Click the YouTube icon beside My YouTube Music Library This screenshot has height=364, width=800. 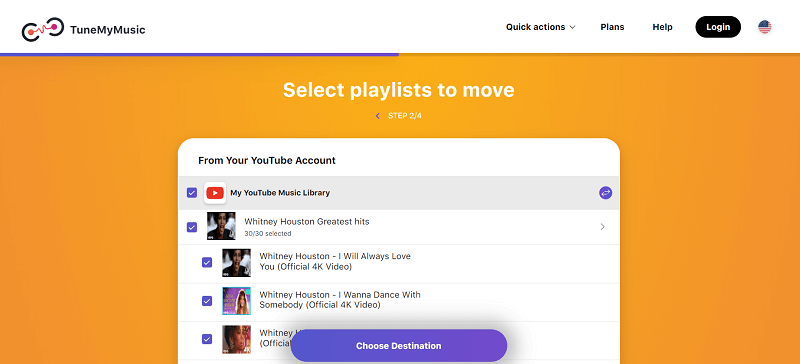click(x=215, y=193)
